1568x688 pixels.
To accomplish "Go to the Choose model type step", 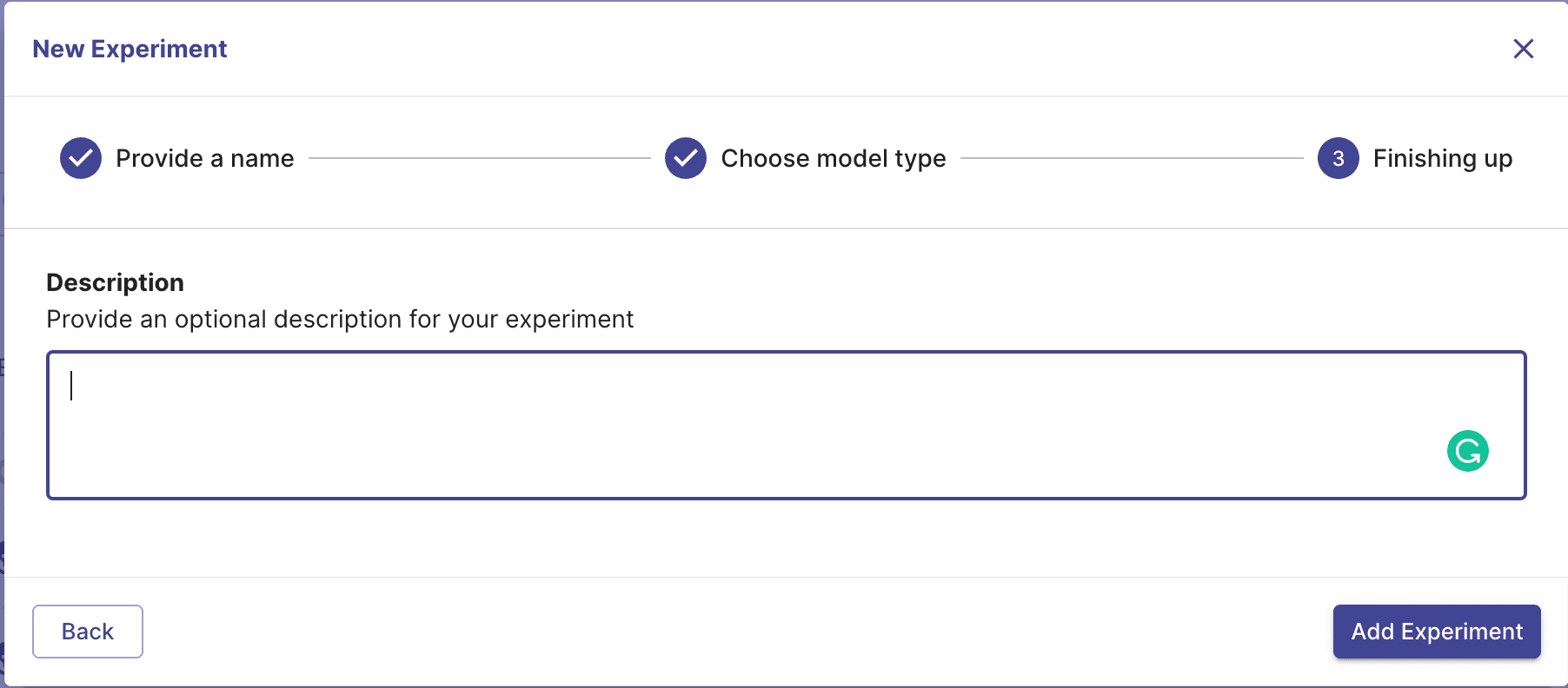I will (x=833, y=158).
